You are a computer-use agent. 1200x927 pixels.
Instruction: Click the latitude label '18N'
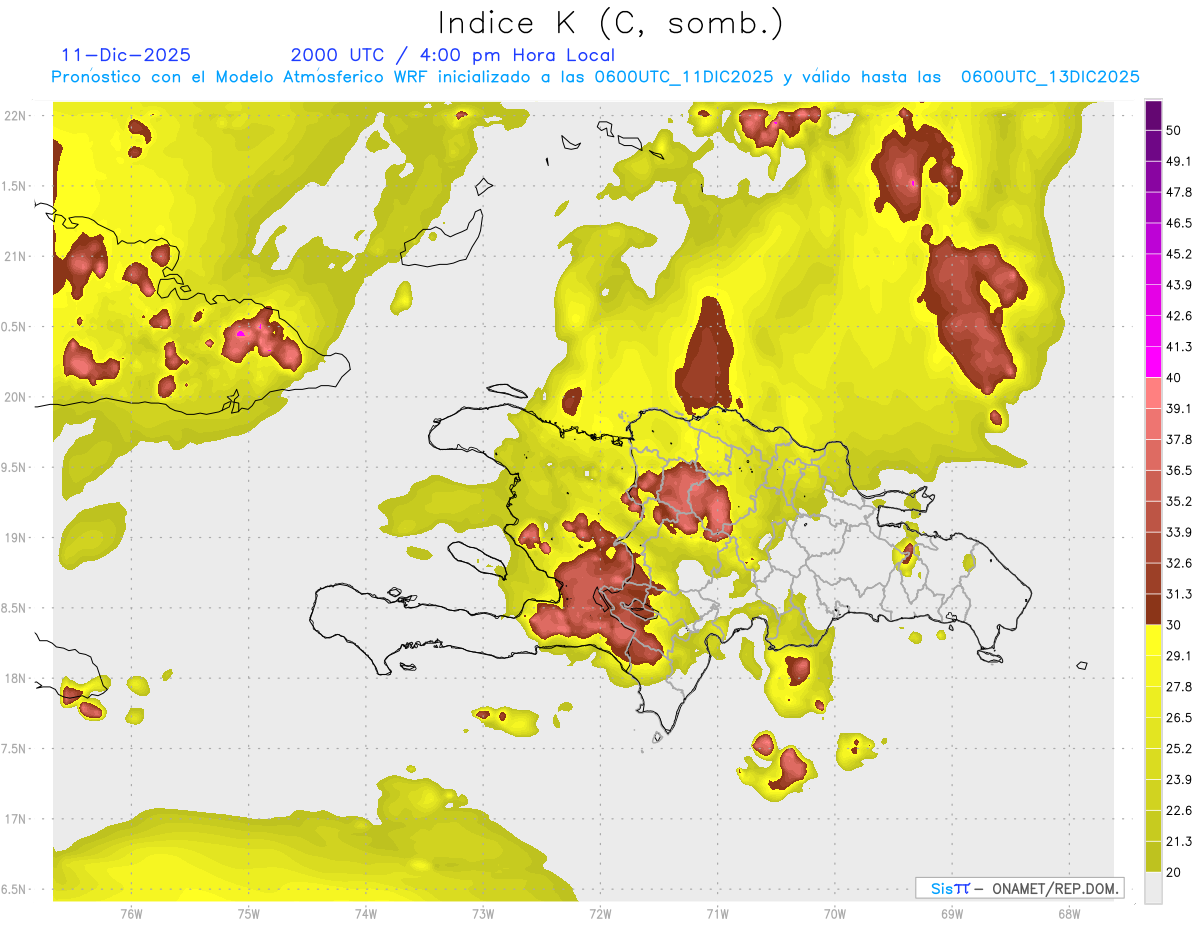coord(15,678)
